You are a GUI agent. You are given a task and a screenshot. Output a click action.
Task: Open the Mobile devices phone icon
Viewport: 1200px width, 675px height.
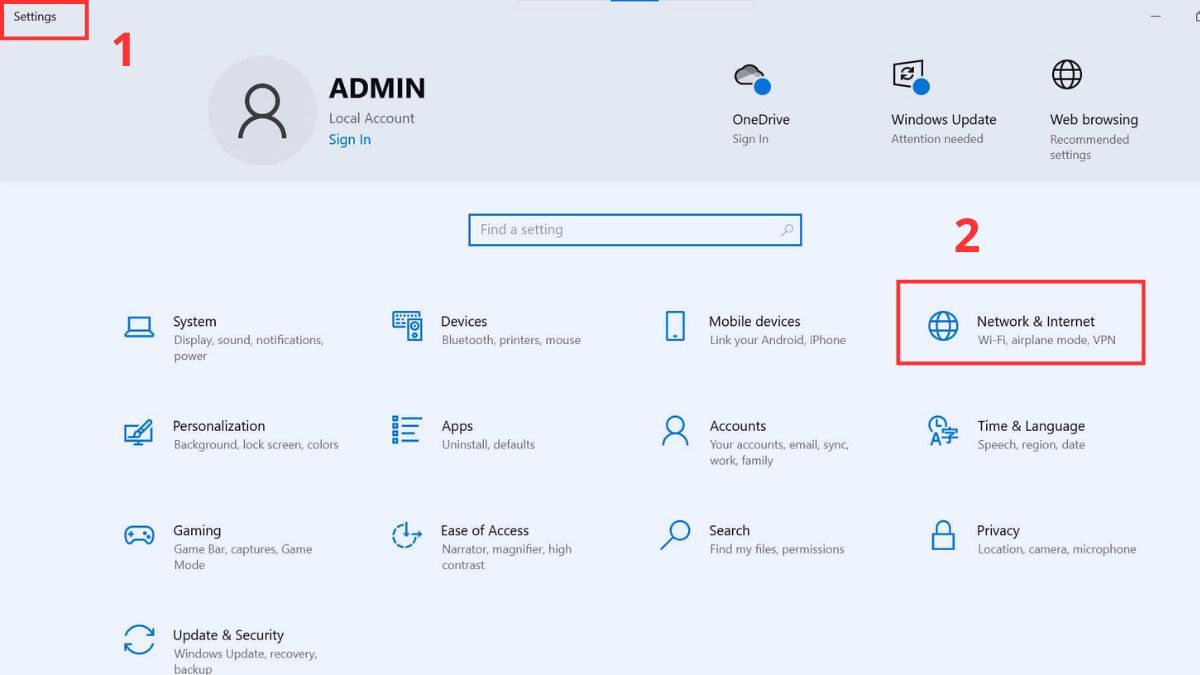pyautogui.click(x=675, y=326)
